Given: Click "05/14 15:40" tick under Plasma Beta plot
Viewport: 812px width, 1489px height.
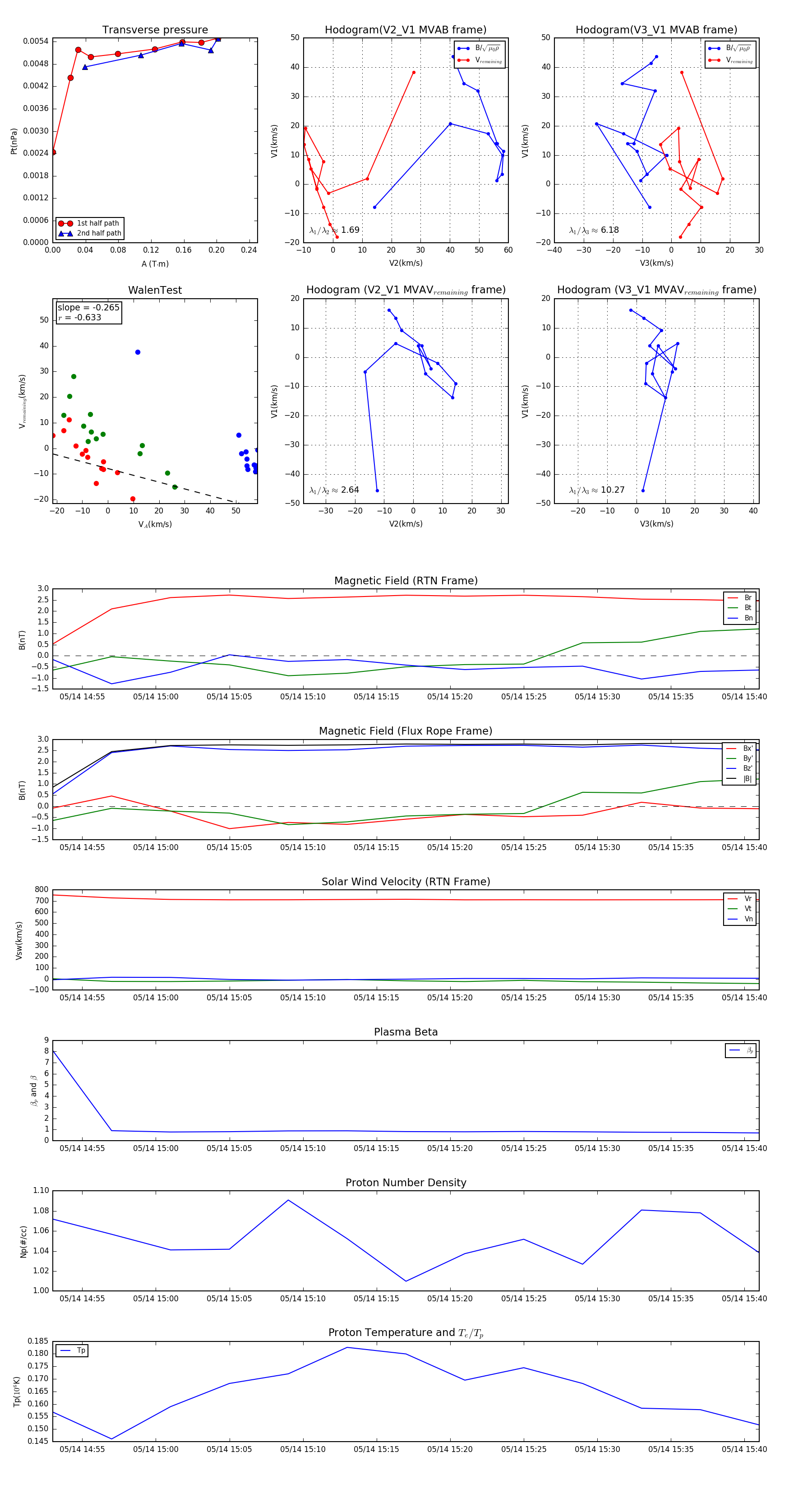Looking at the screenshot, I should point(744,1148).
